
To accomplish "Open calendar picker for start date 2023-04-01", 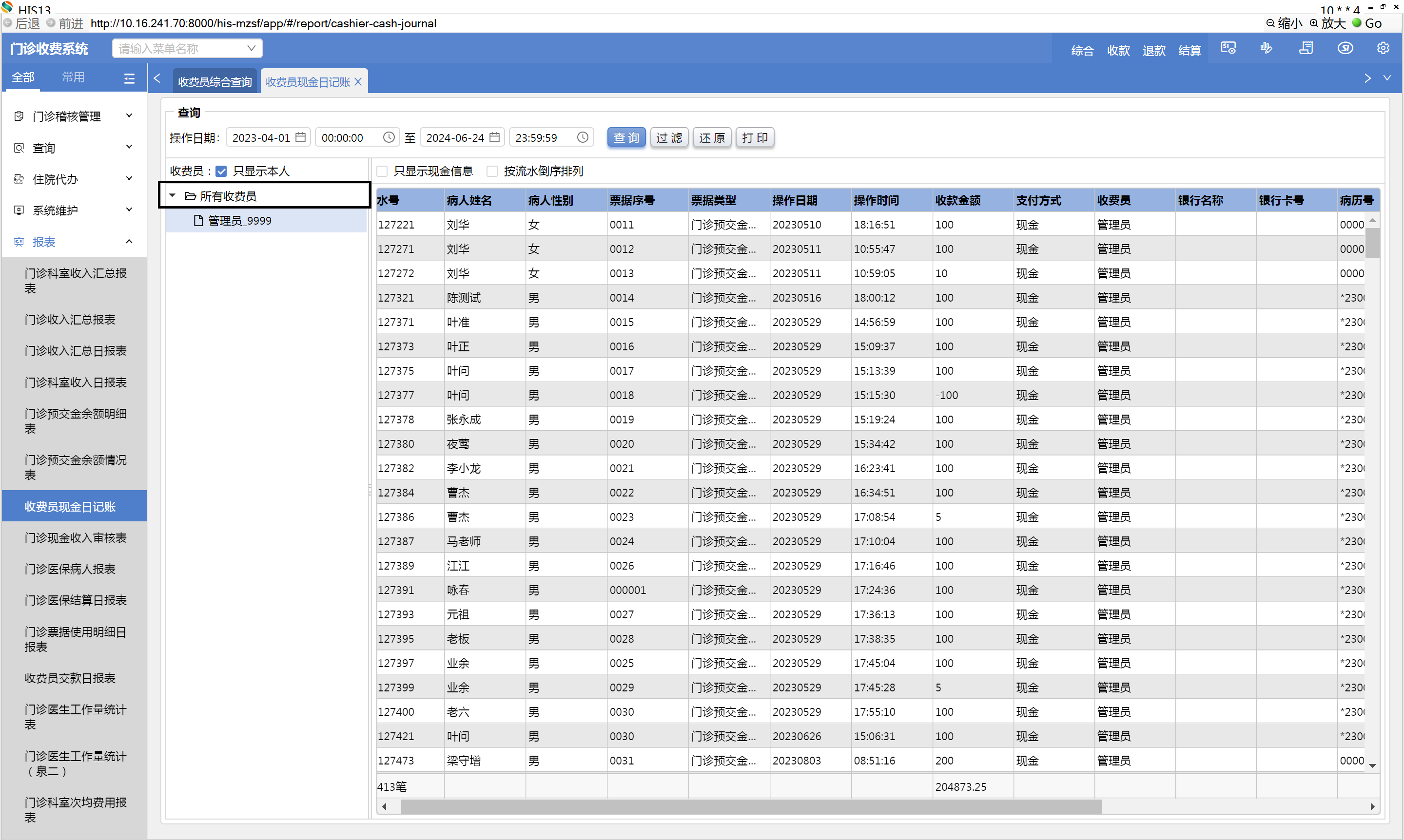I will coord(301,137).
